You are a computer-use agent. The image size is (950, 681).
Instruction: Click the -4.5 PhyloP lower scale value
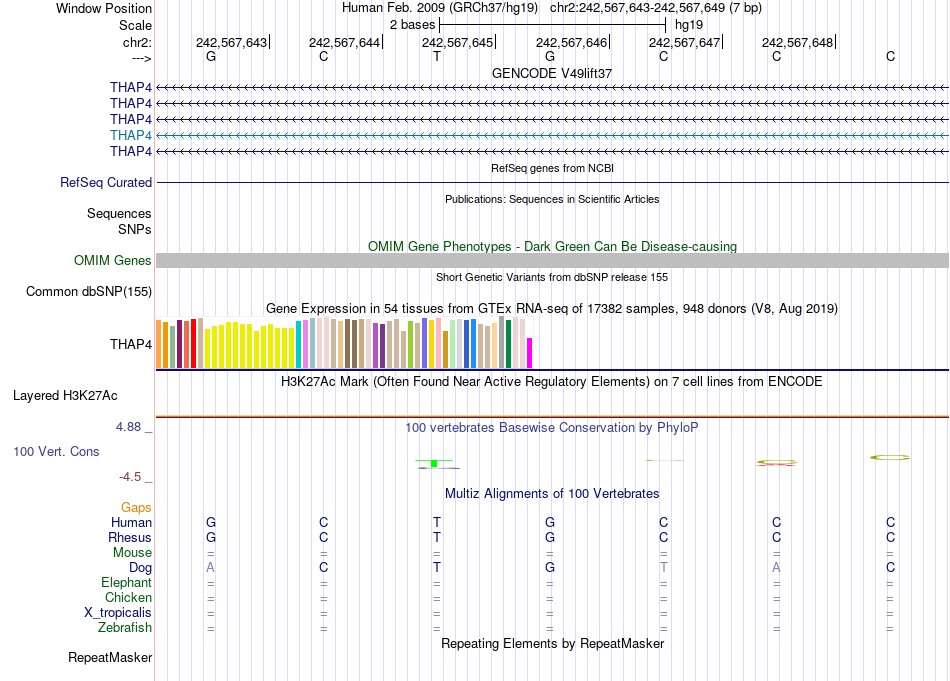pyautogui.click(x=130, y=477)
